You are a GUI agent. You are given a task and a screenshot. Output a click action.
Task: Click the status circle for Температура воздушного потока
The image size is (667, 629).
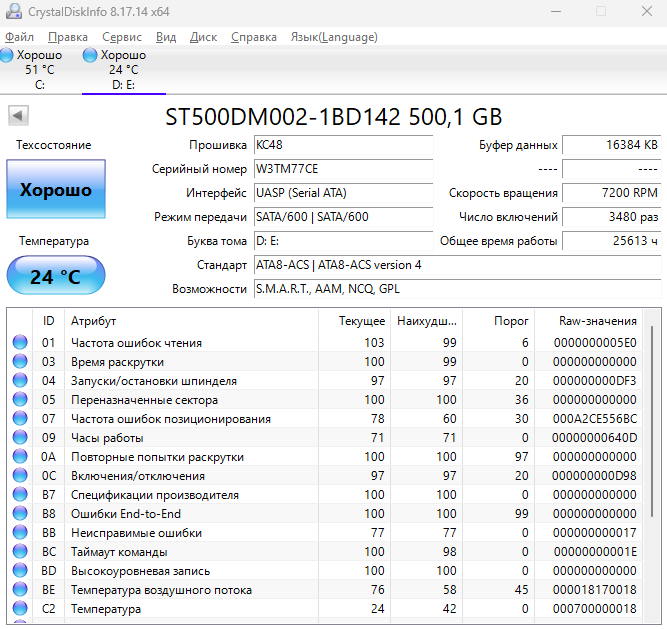20,589
